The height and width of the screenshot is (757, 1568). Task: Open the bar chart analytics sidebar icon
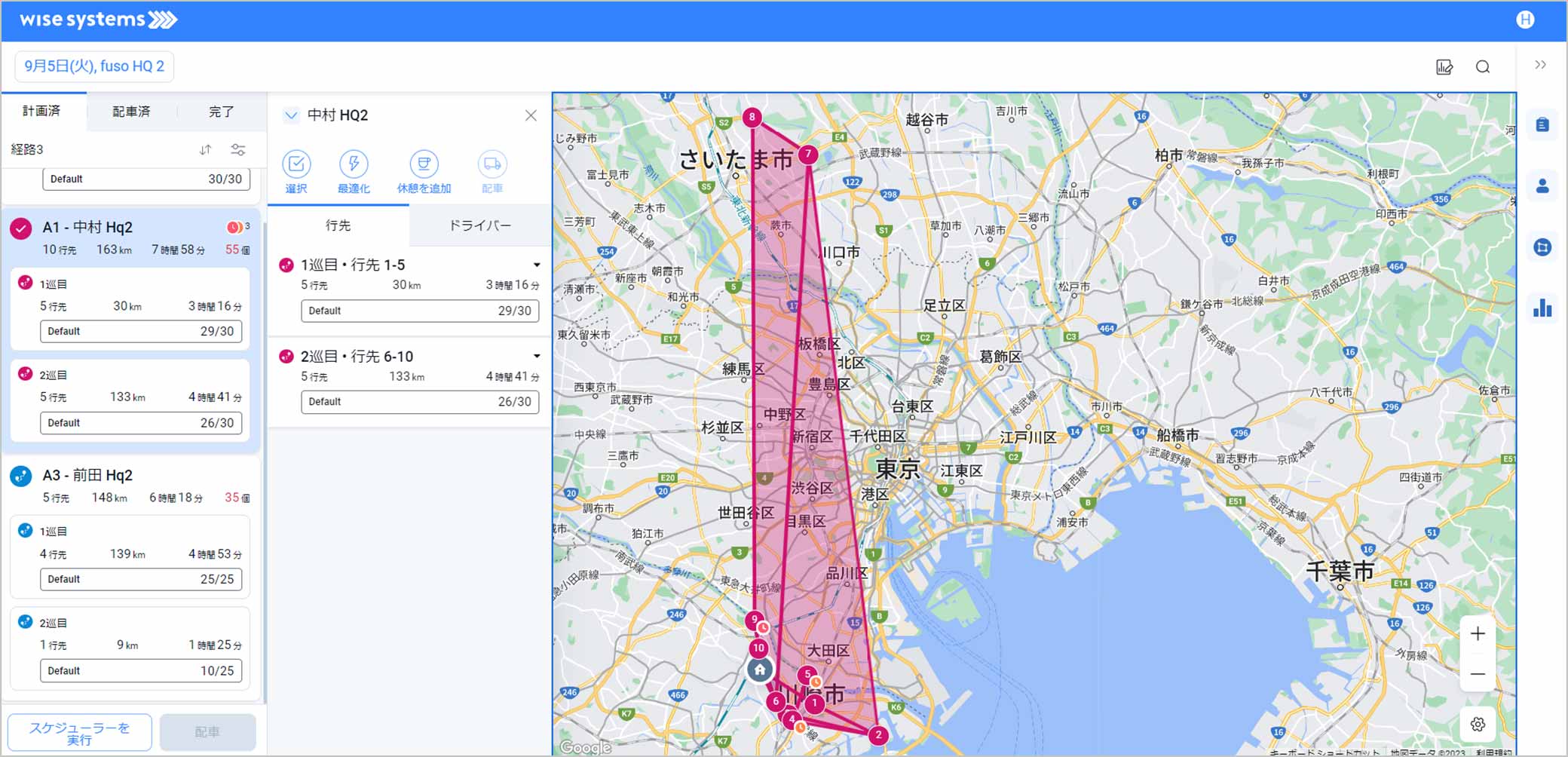(x=1542, y=308)
